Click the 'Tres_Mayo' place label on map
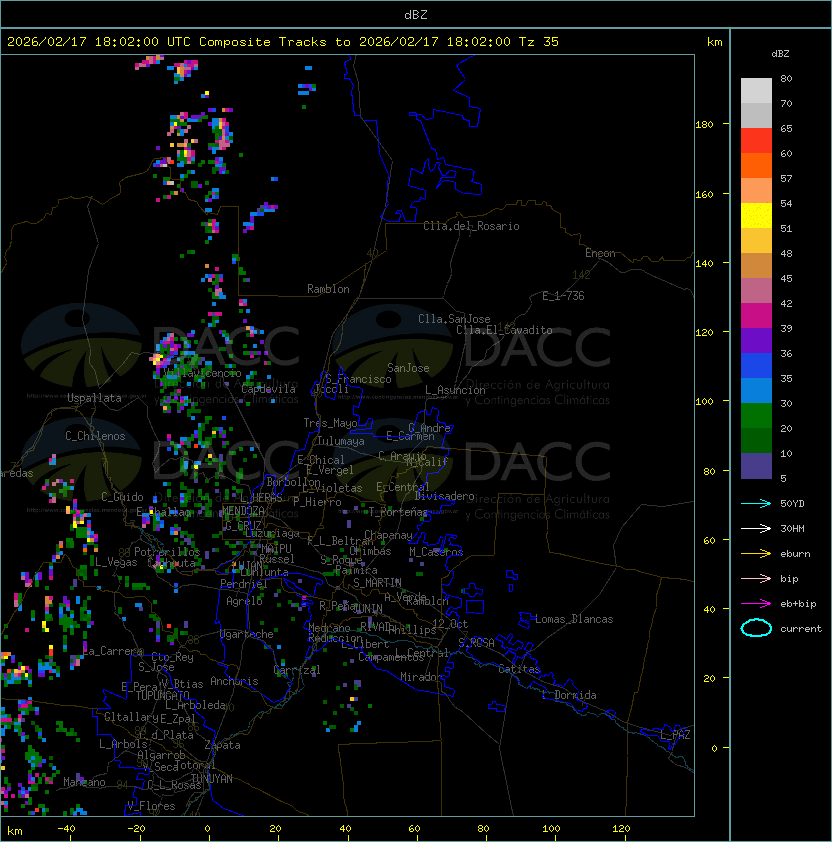 coord(330,423)
